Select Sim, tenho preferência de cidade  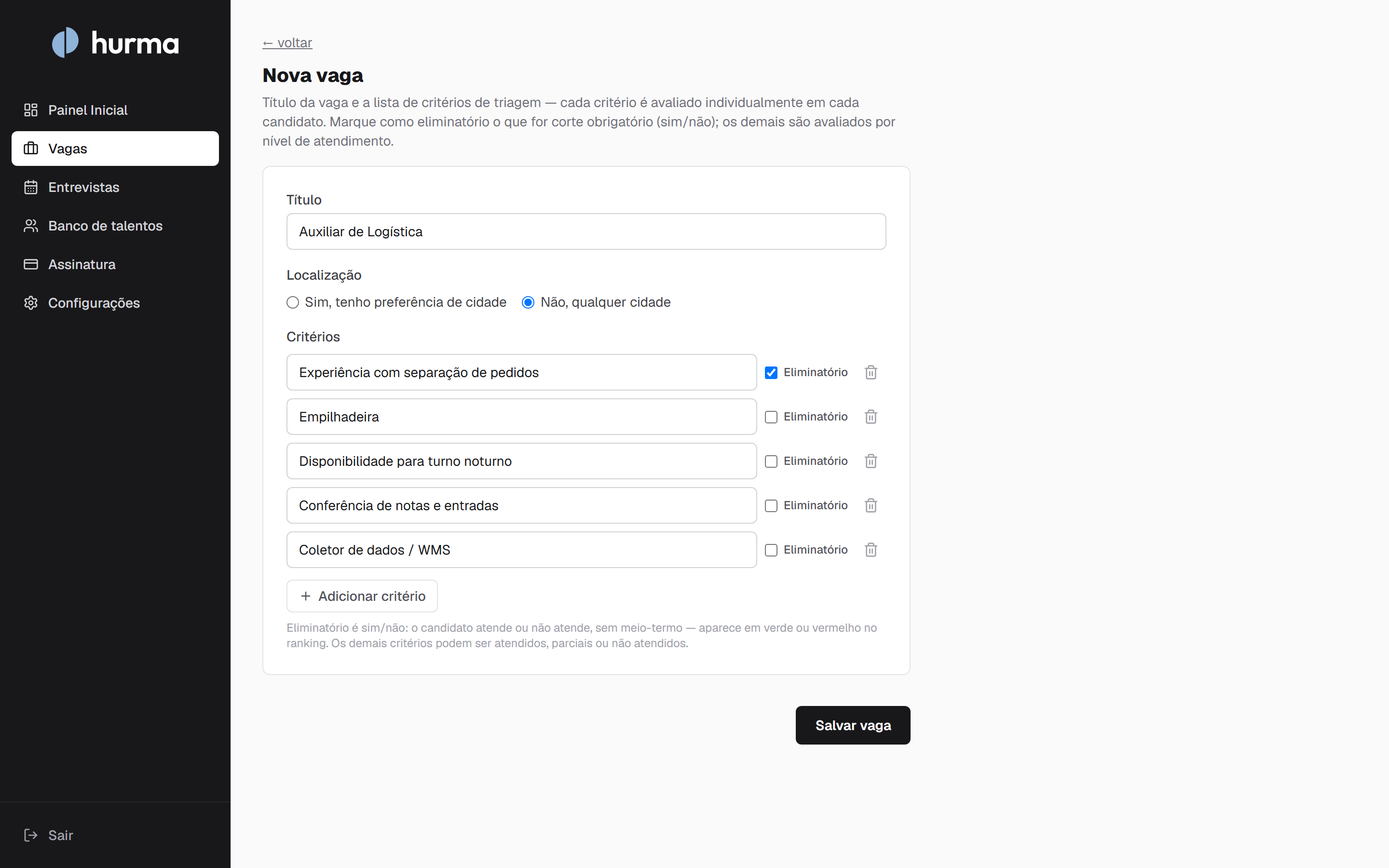[293, 302]
